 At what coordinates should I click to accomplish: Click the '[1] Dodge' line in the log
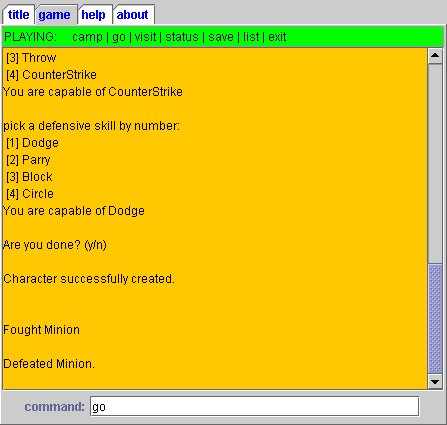32,143
